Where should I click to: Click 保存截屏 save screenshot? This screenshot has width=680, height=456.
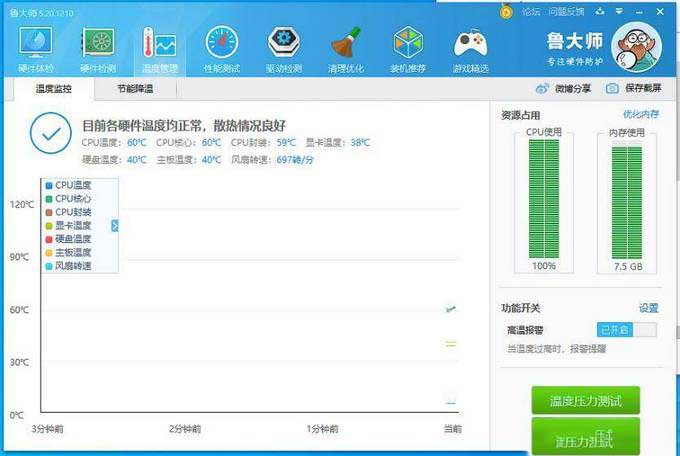pyautogui.click(x=643, y=89)
